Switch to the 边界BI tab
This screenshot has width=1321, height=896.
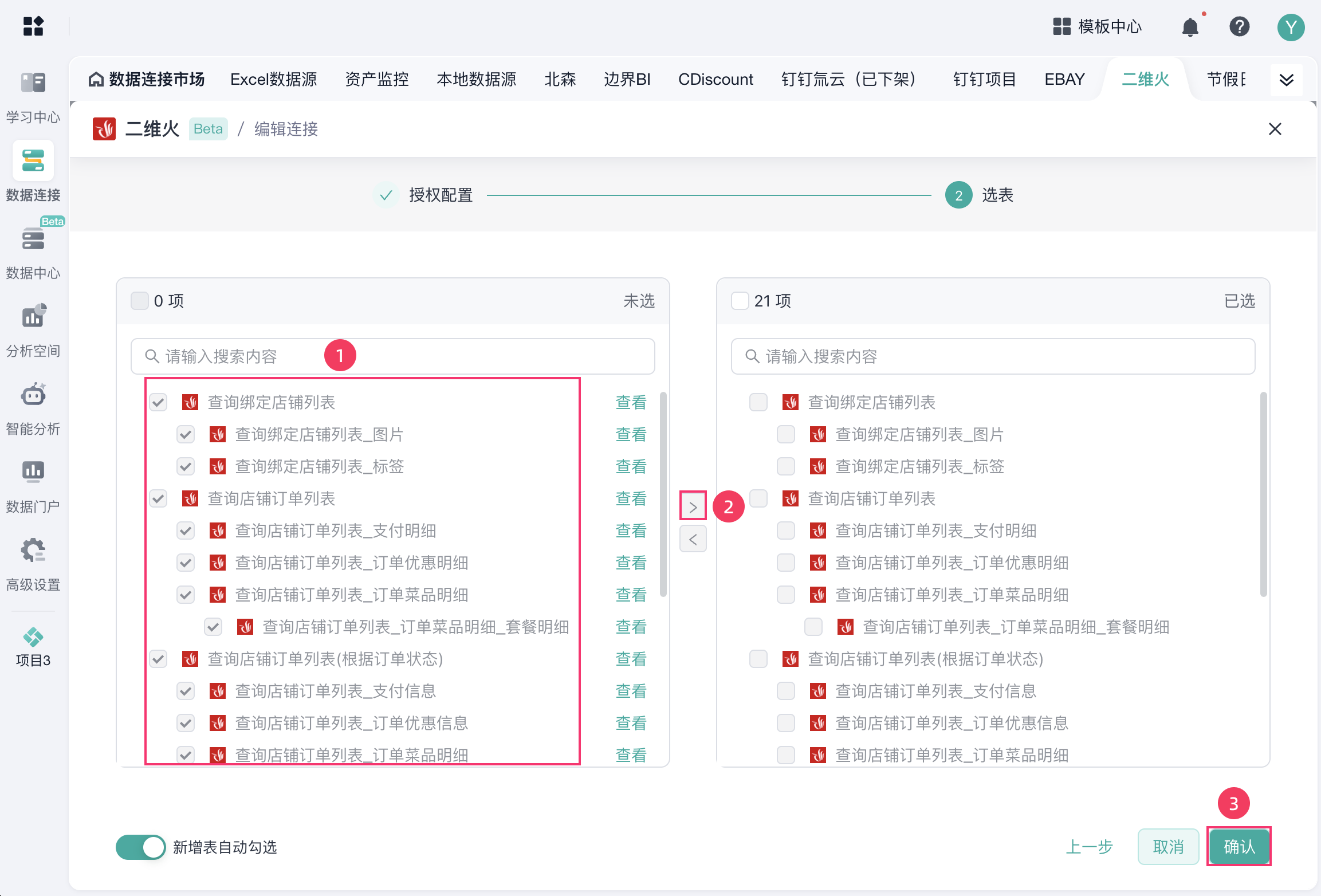(627, 79)
